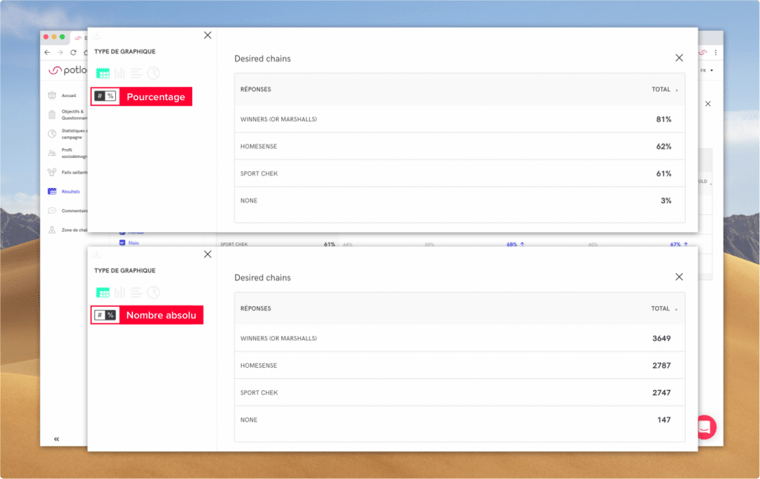Click SPORT CHEK row showing 2747

[x=459, y=393]
